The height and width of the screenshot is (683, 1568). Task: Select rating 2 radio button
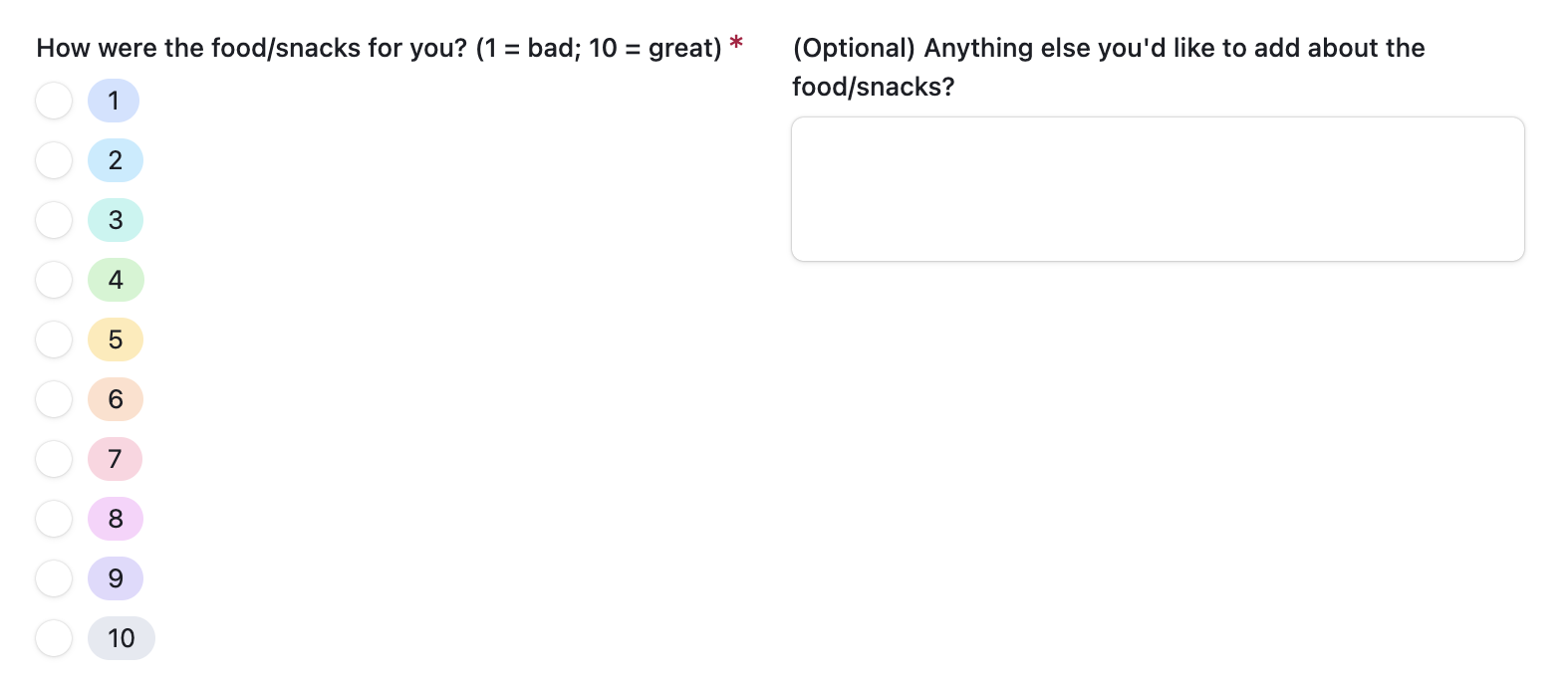pyautogui.click(x=54, y=160)
